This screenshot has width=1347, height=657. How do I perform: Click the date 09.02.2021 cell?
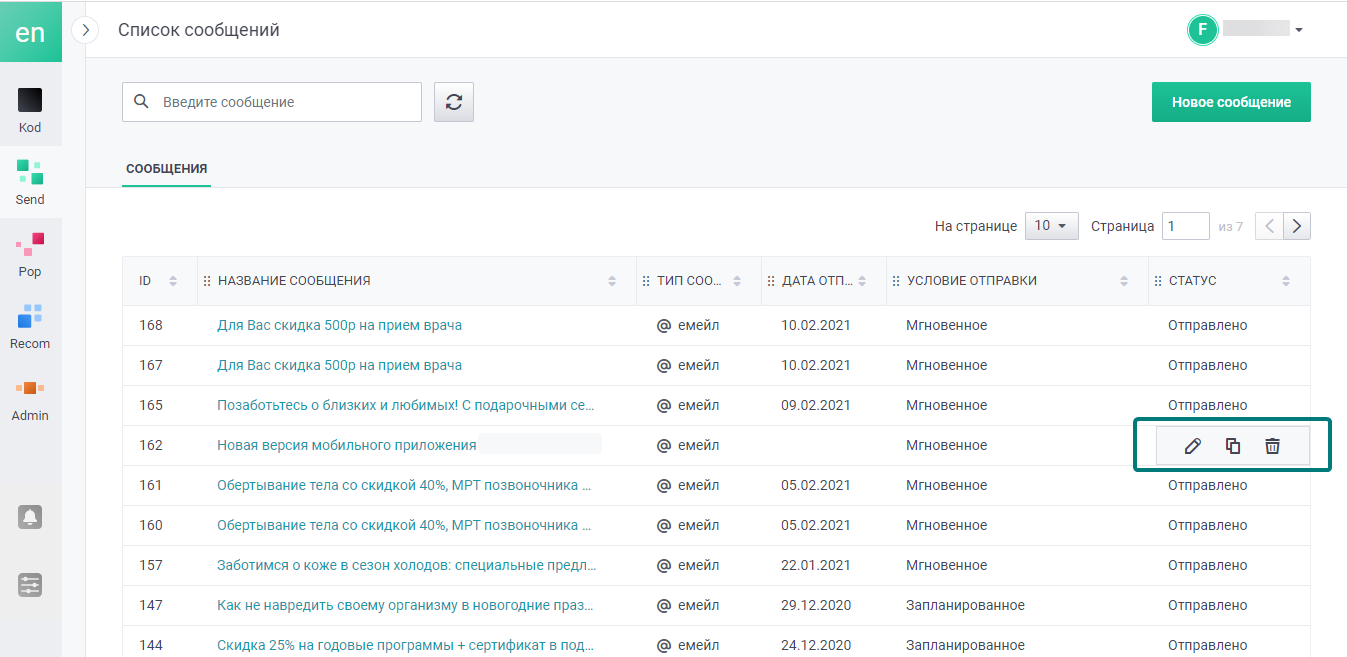[x=816, y=405]
